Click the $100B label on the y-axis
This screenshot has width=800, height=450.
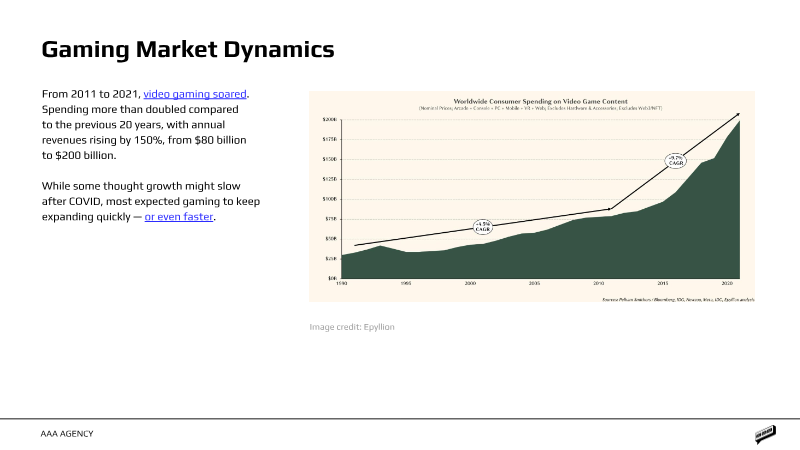click(x=330, y=199)
